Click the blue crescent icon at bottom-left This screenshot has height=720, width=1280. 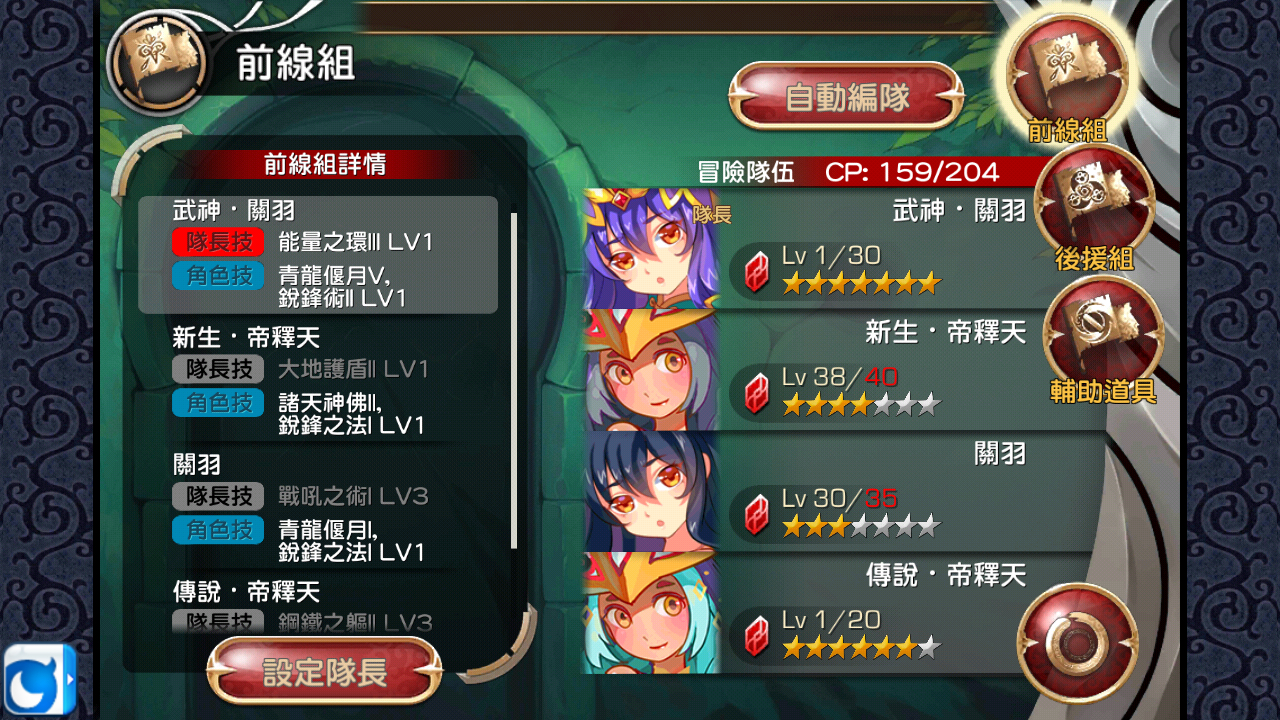[x=40, y=680]
